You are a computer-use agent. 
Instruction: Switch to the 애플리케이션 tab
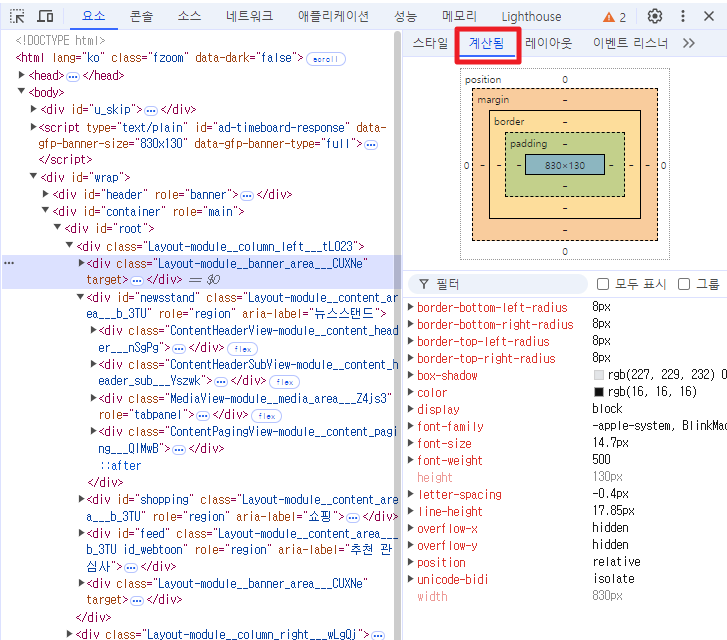pos(333,16)
